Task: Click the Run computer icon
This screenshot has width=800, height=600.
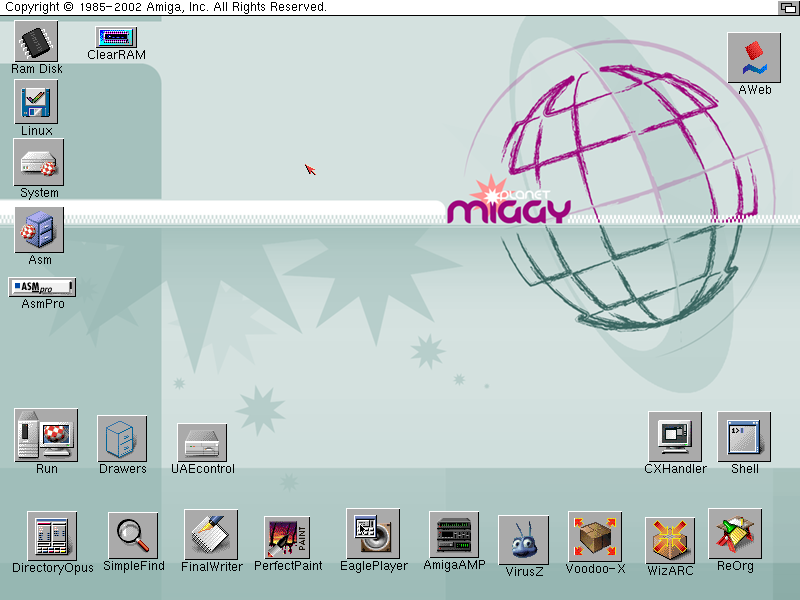Action: coord(46,435)
